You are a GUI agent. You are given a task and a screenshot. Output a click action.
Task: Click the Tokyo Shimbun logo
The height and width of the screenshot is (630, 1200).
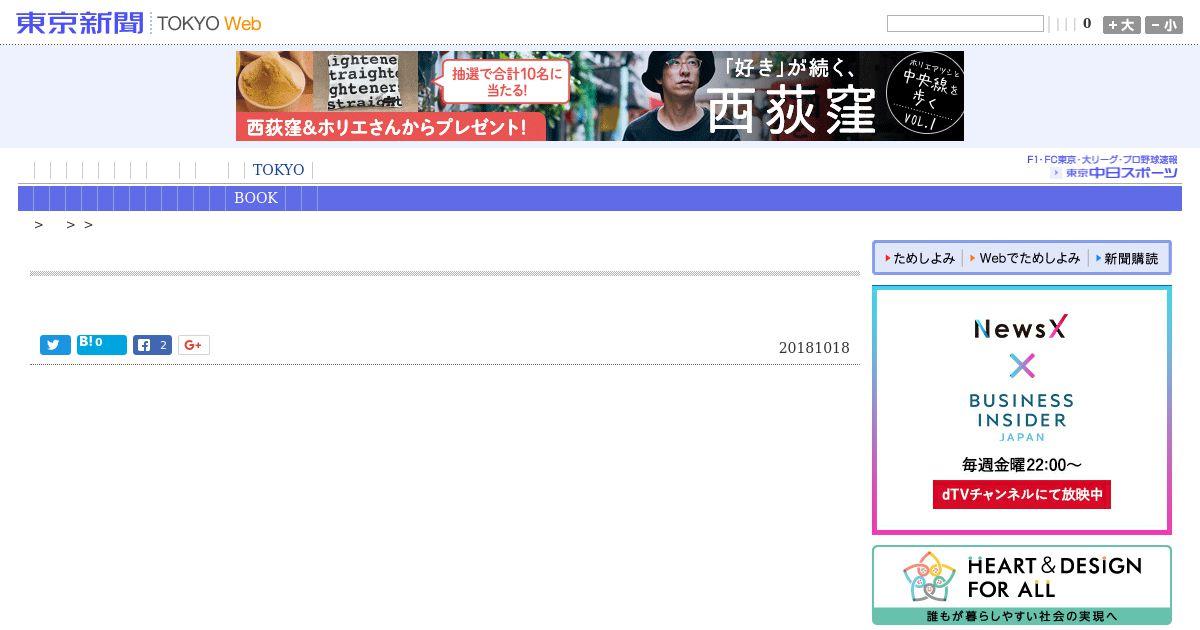(80, 22)
